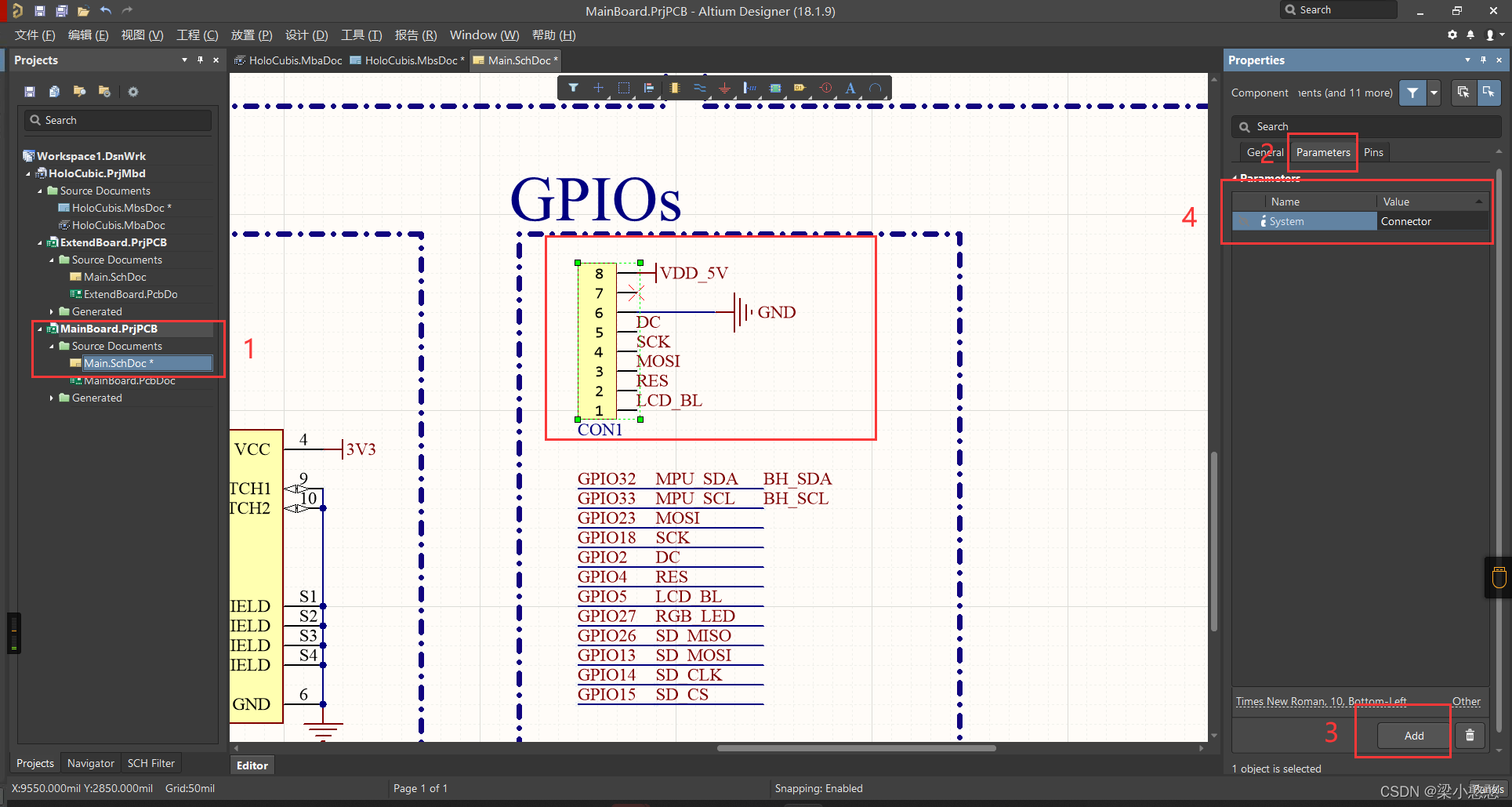
Task: Toggle visibility eye of System parameter
Action: click(x=1245, y=222)
